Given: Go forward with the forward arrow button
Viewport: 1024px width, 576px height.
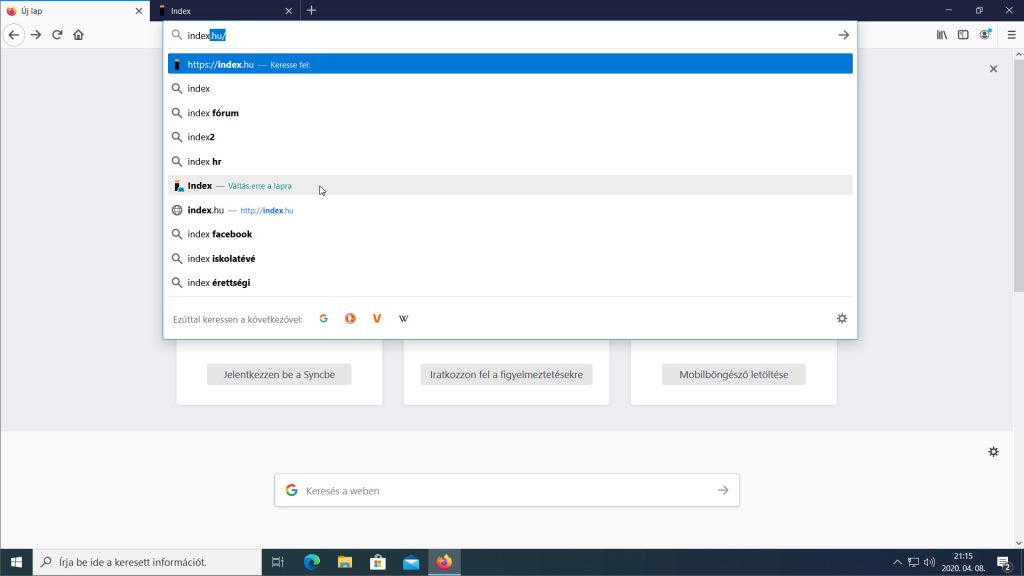Looking at the screenshot, I should (36, 35).
